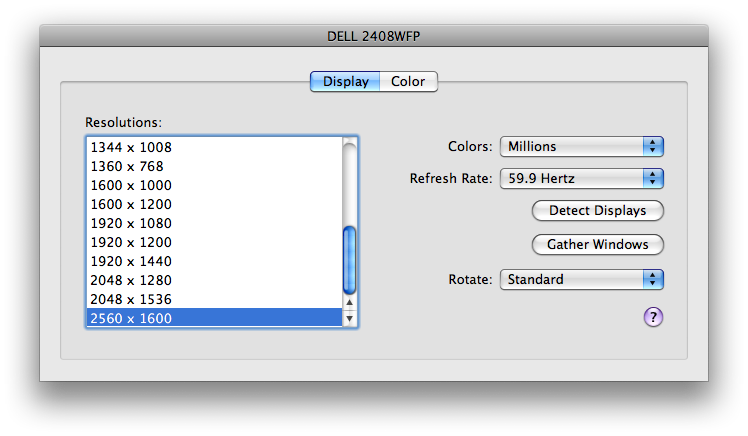The width and height of the screenshot is (748, 436).
Task: Click the Detect Displays button
Action: point(598,210)
